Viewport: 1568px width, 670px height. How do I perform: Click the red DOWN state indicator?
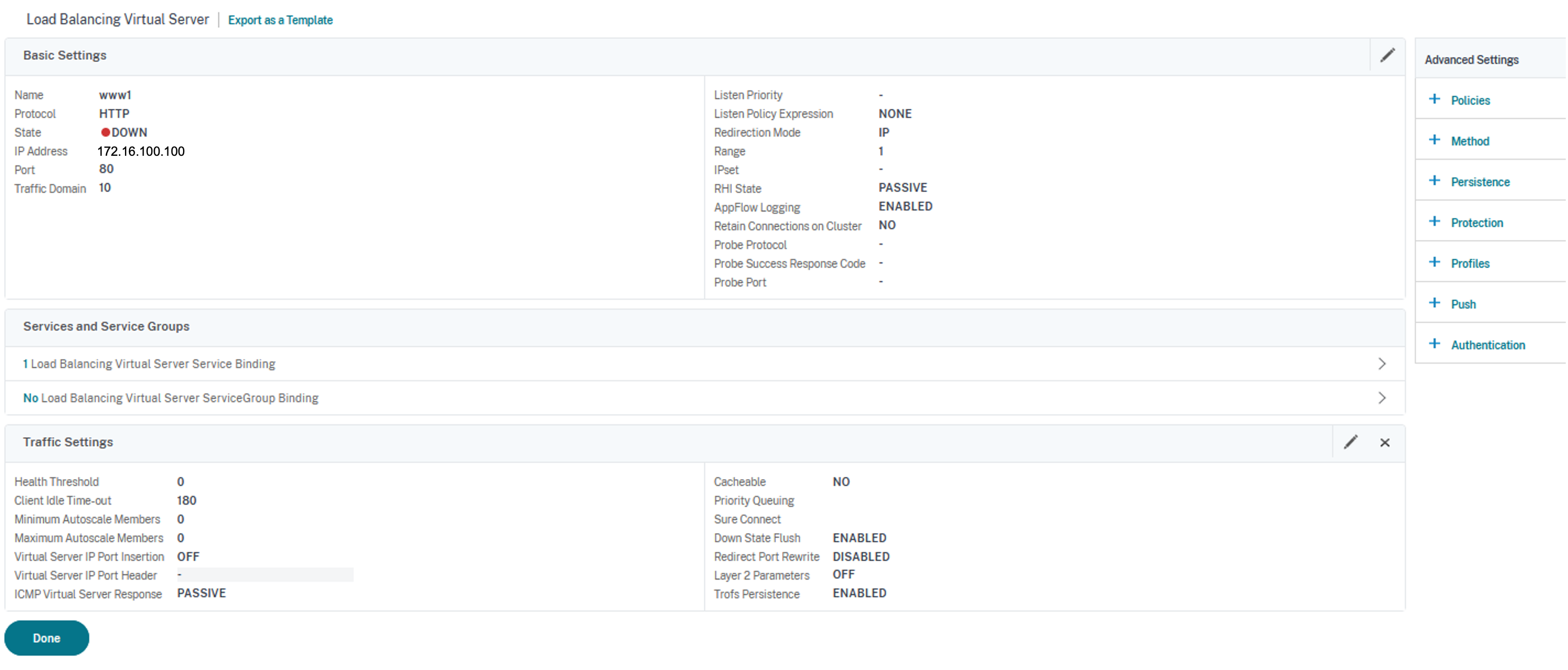coord(106,132)
